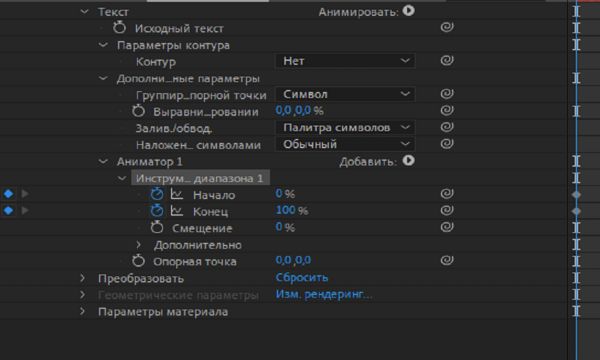Screen dimensions: 600x360
Task: Collapse the Параметры контура group
Action: (x=103, y=45)
